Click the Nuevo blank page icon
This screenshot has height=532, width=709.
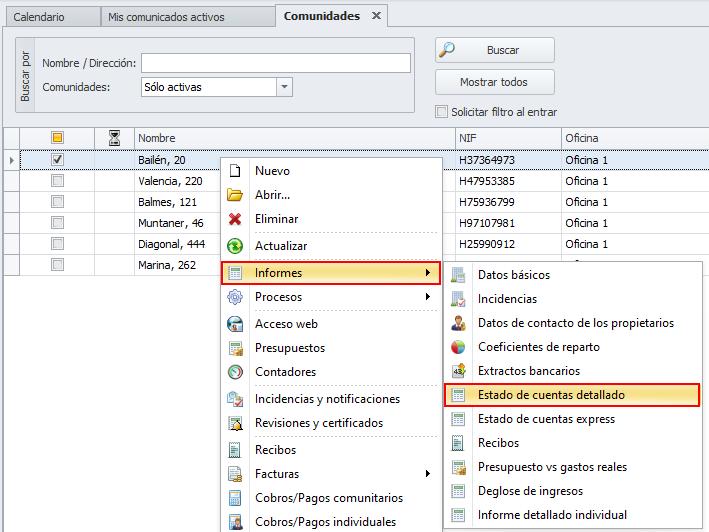pyautogui.click(x=235, y=171)
